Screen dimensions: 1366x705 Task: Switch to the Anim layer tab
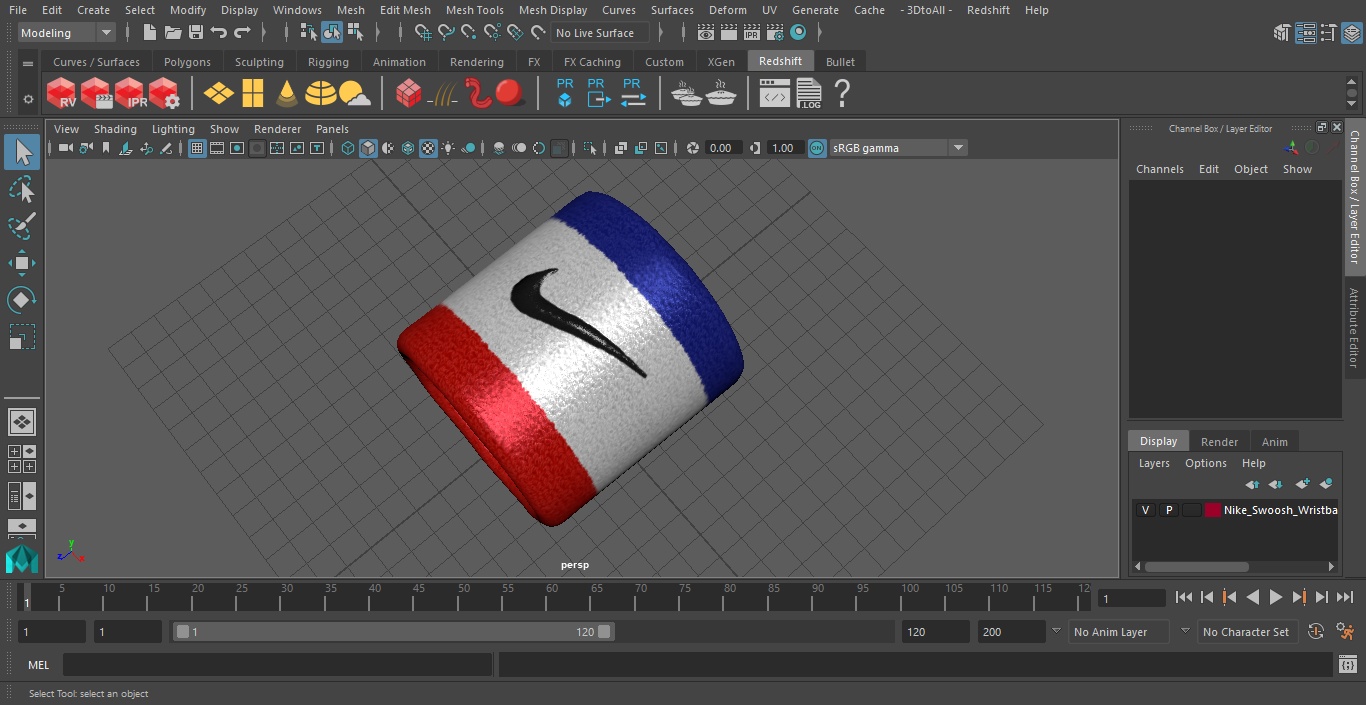tap(1274, 441)
